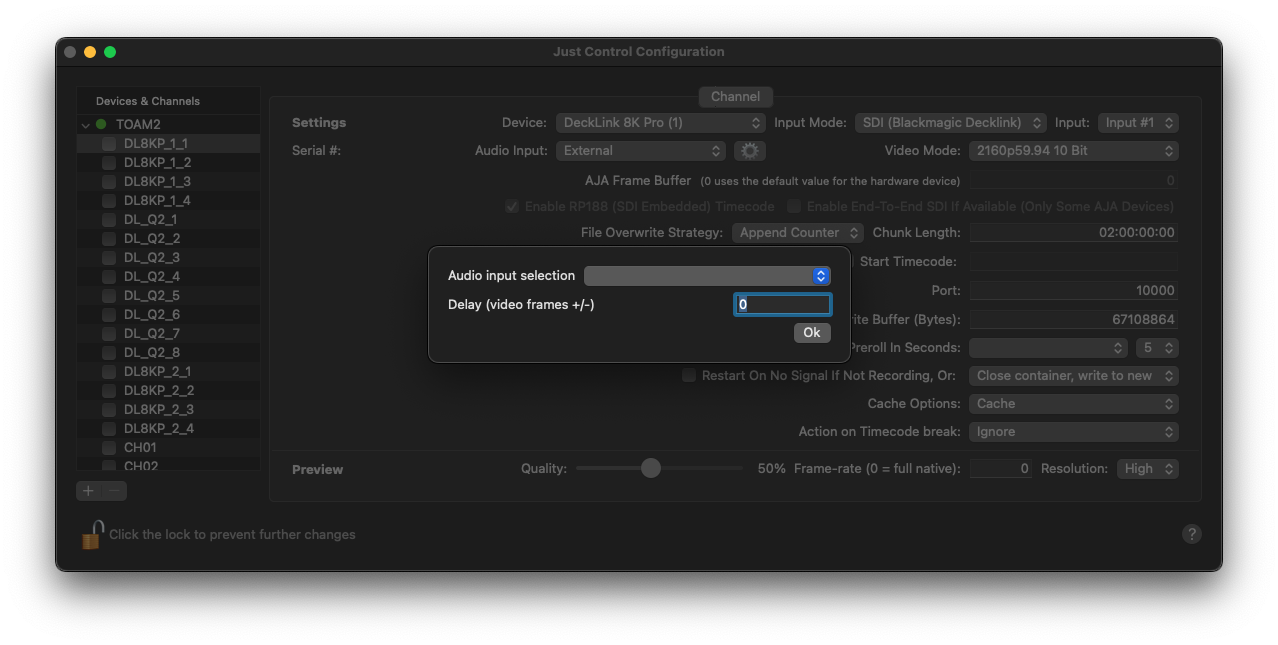
Task: Select DL_Q2_4 channel row
Action: 168,277
